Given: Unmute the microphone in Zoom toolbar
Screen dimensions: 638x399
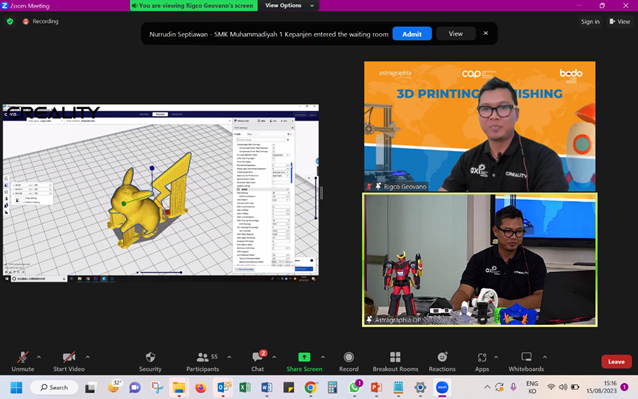Looking at the screenshot, I should pos(23,362).
